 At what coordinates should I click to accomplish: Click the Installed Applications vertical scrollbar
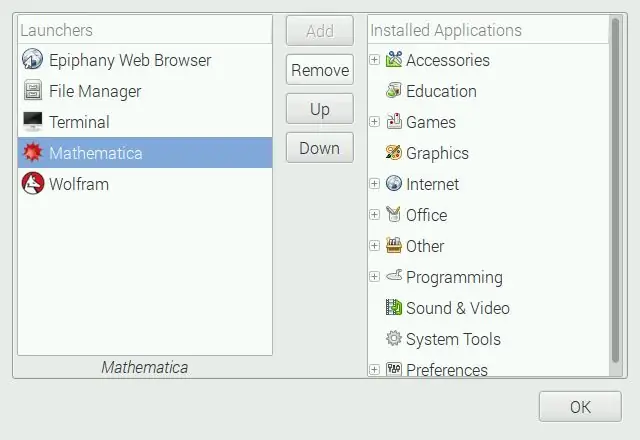click(616, 190)
